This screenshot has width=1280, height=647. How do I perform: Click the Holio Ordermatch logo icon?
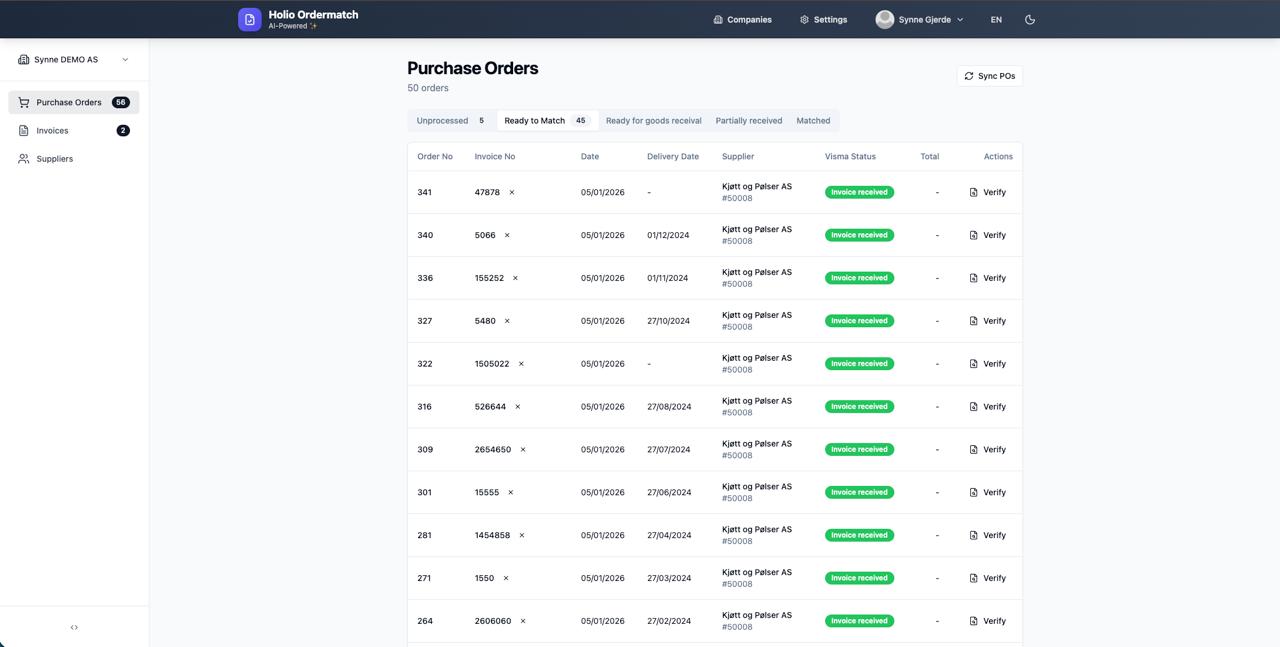[x=249, y=19]
